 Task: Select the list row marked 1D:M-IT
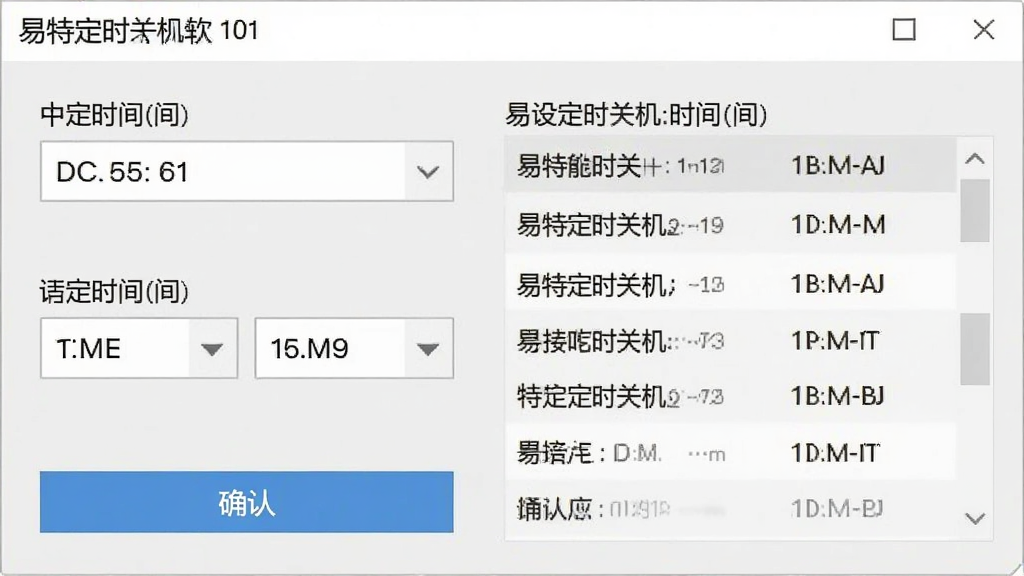(730, 452)
